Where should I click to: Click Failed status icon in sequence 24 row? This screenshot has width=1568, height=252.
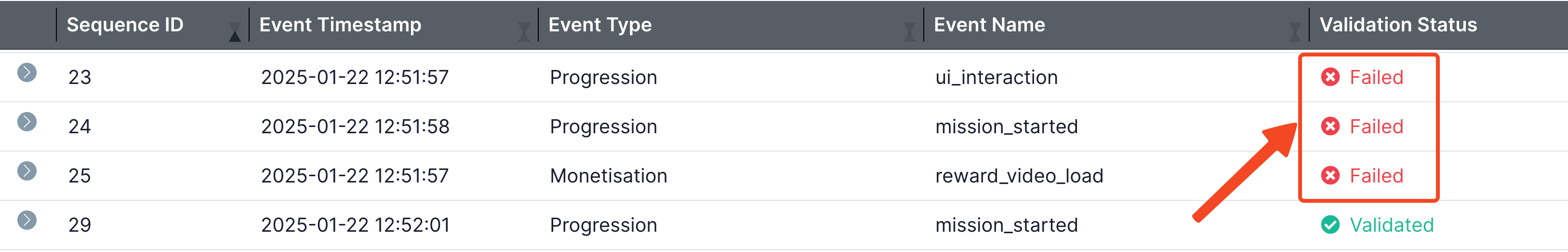(x=1330, y=126)
